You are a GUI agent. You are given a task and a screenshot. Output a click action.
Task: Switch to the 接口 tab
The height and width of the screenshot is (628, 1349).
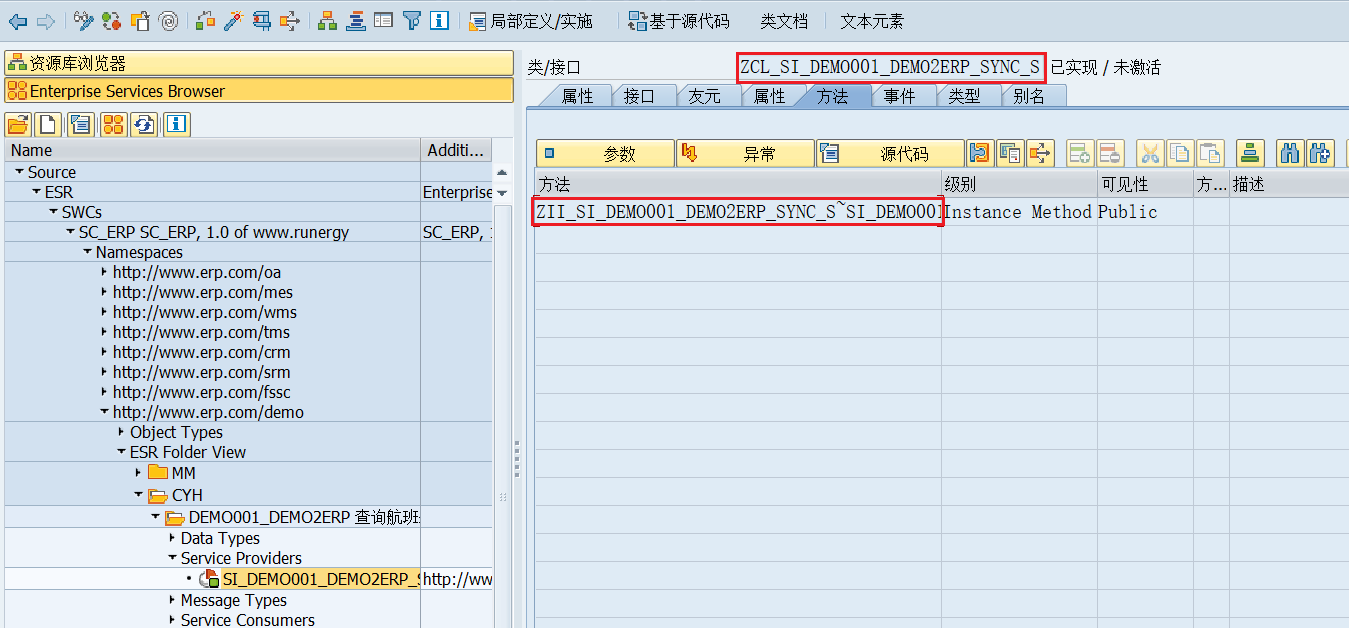click(x=639, y=96)
